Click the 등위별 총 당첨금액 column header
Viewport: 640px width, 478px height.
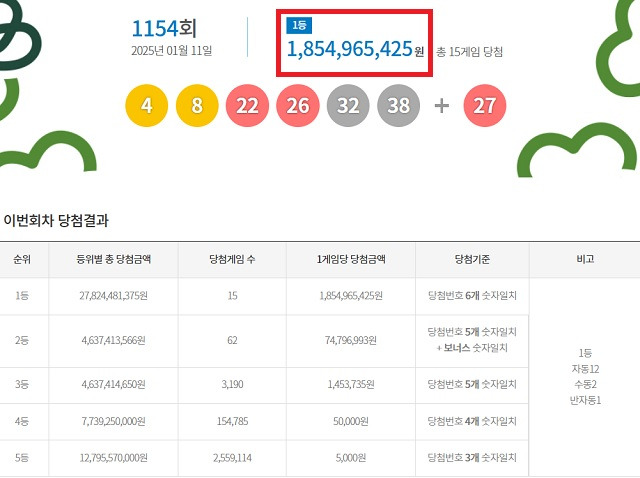pyautogui.click(x=113, y=259)
